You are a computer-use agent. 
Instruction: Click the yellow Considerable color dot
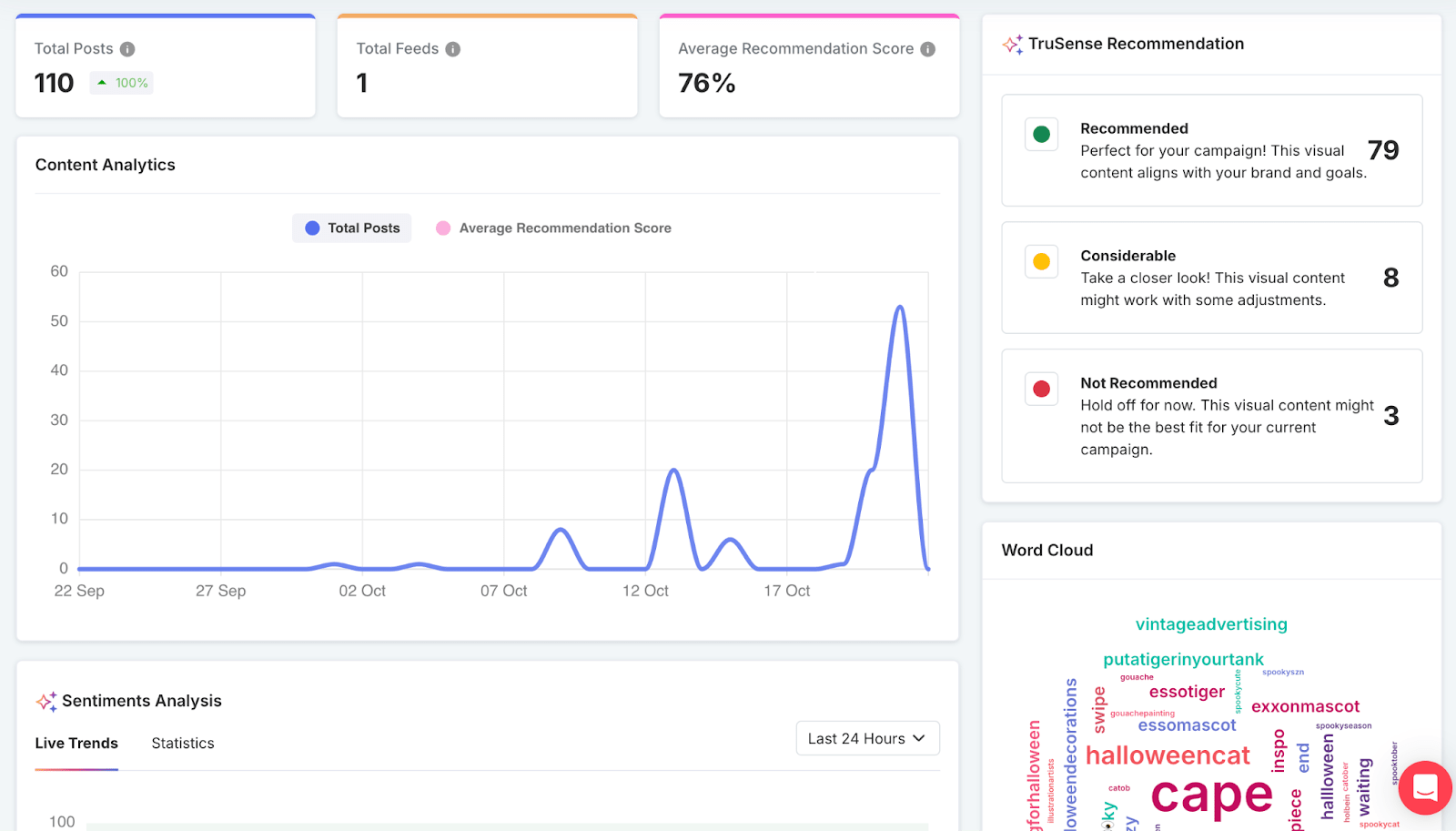(x=1041, y=261)
